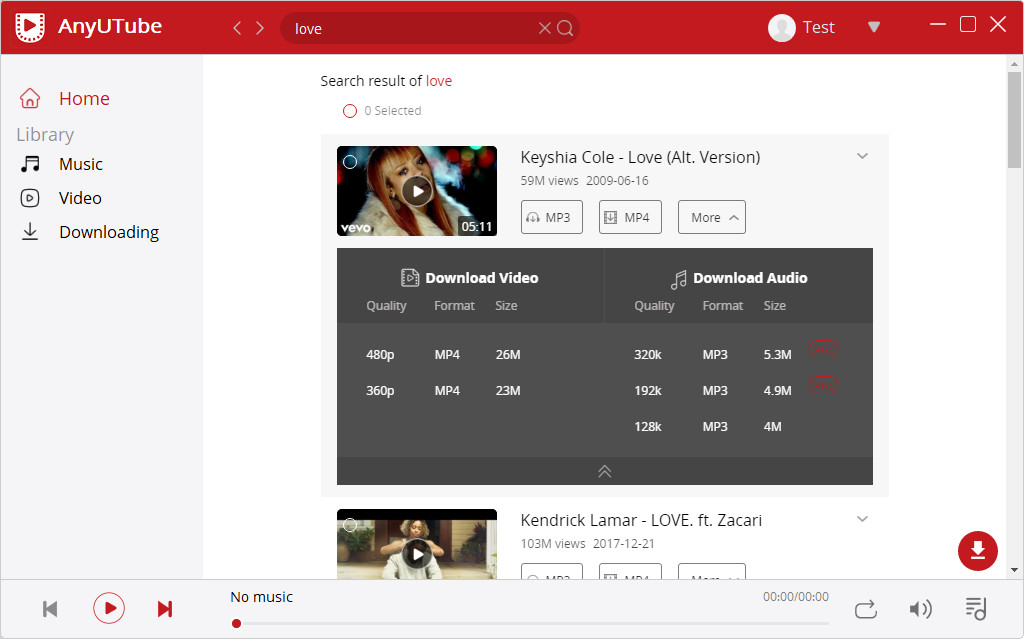Collapse the More options for Keyshia Cole

(x=712, y=217)
